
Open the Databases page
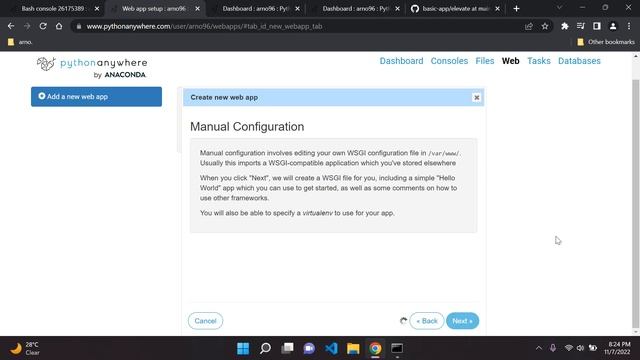click(579, 61)
